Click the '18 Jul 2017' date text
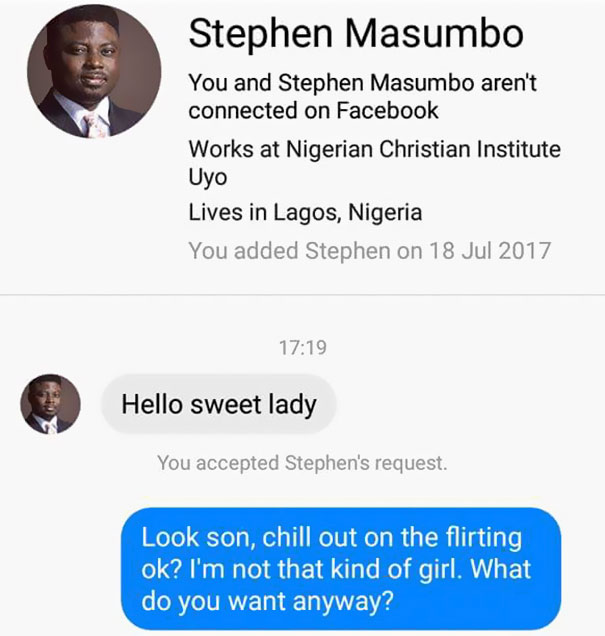 pyautogui.click(x=489, y=249)
